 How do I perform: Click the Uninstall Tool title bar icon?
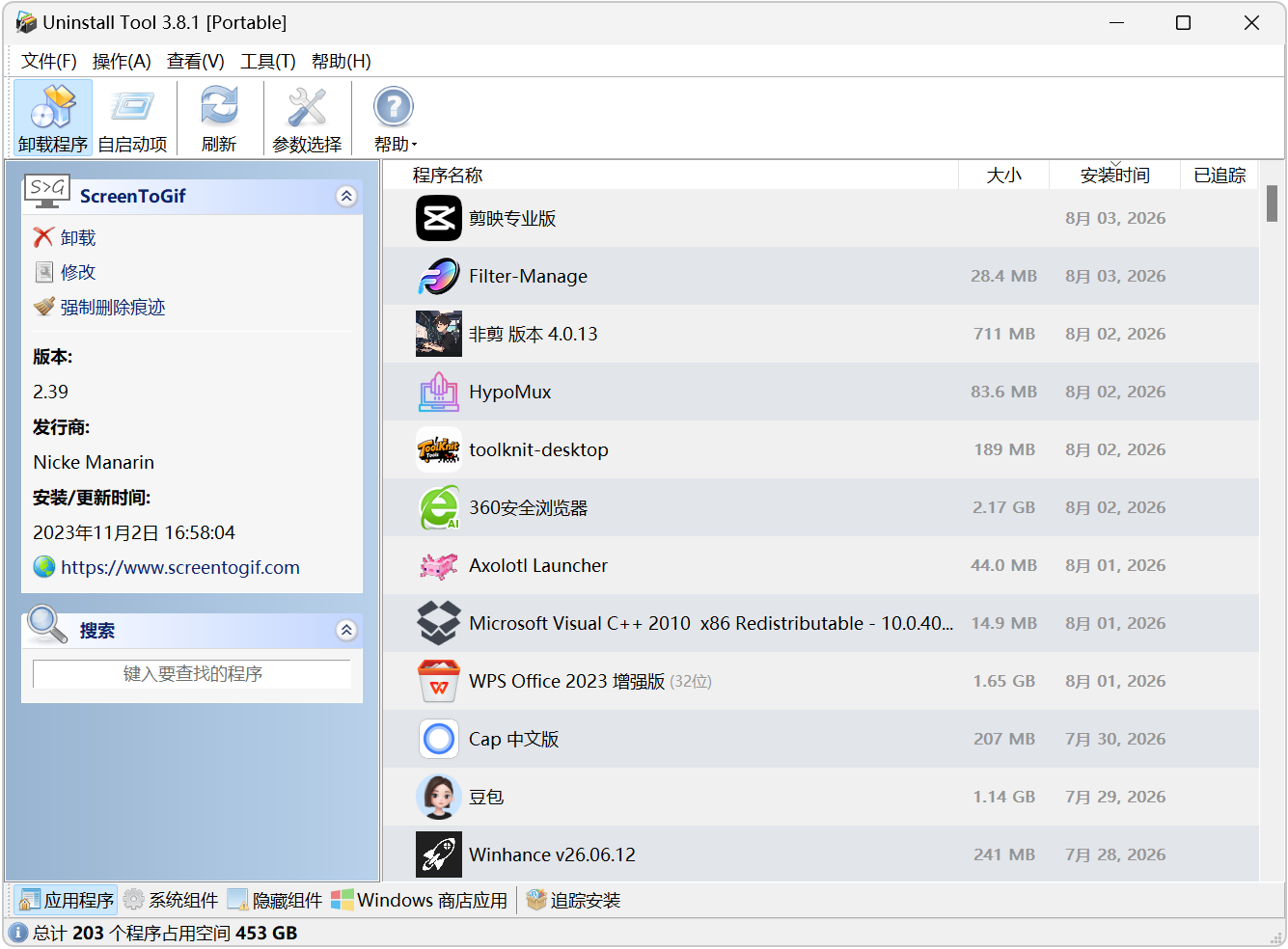26,22
